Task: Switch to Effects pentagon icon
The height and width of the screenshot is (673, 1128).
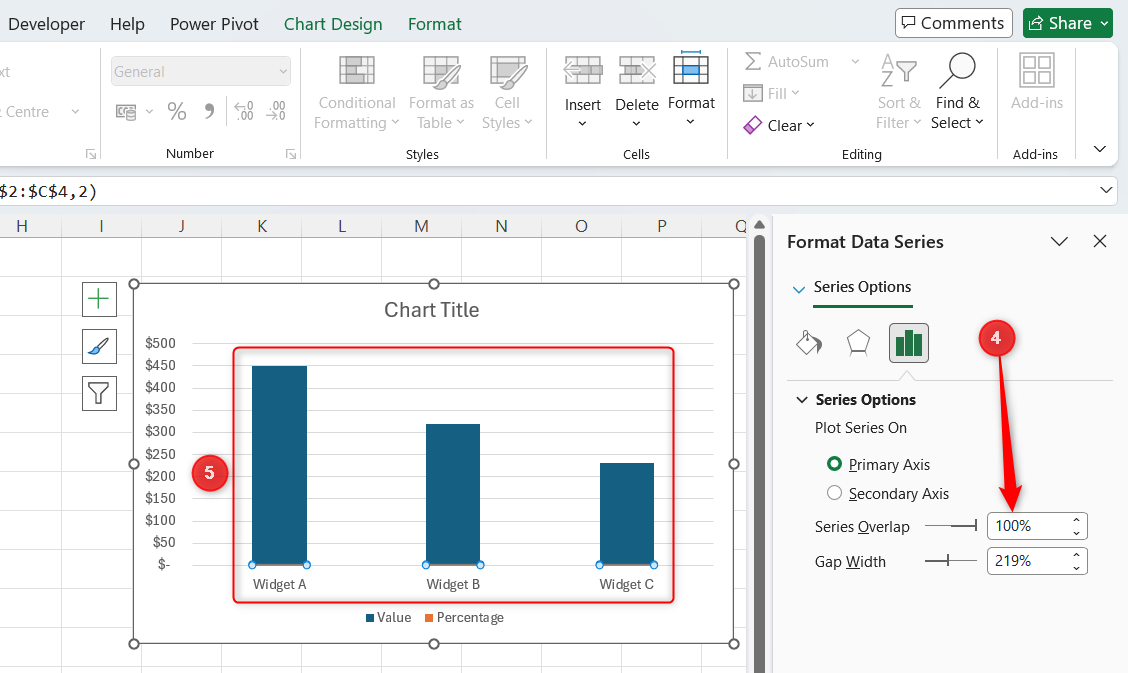Action: tap(858, 343)
